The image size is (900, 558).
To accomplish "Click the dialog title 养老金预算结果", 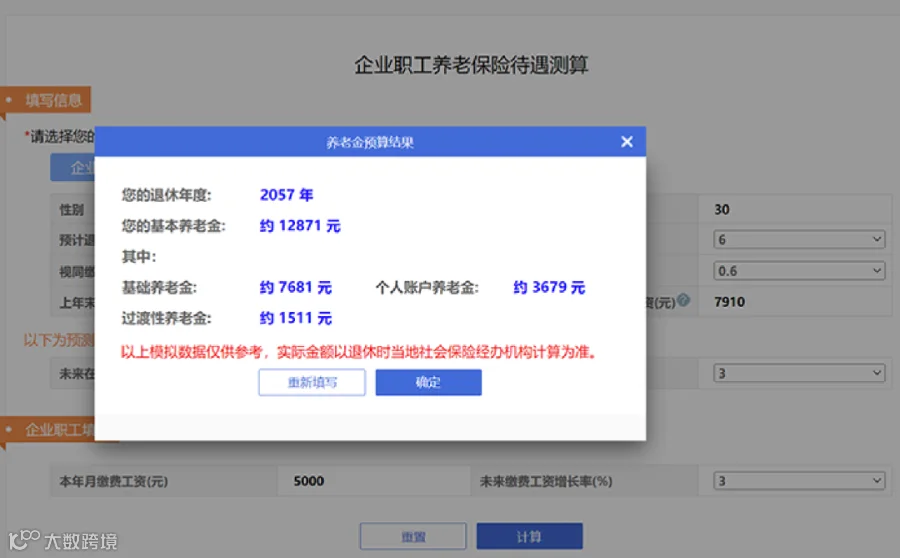I will (x=370, y=142).
